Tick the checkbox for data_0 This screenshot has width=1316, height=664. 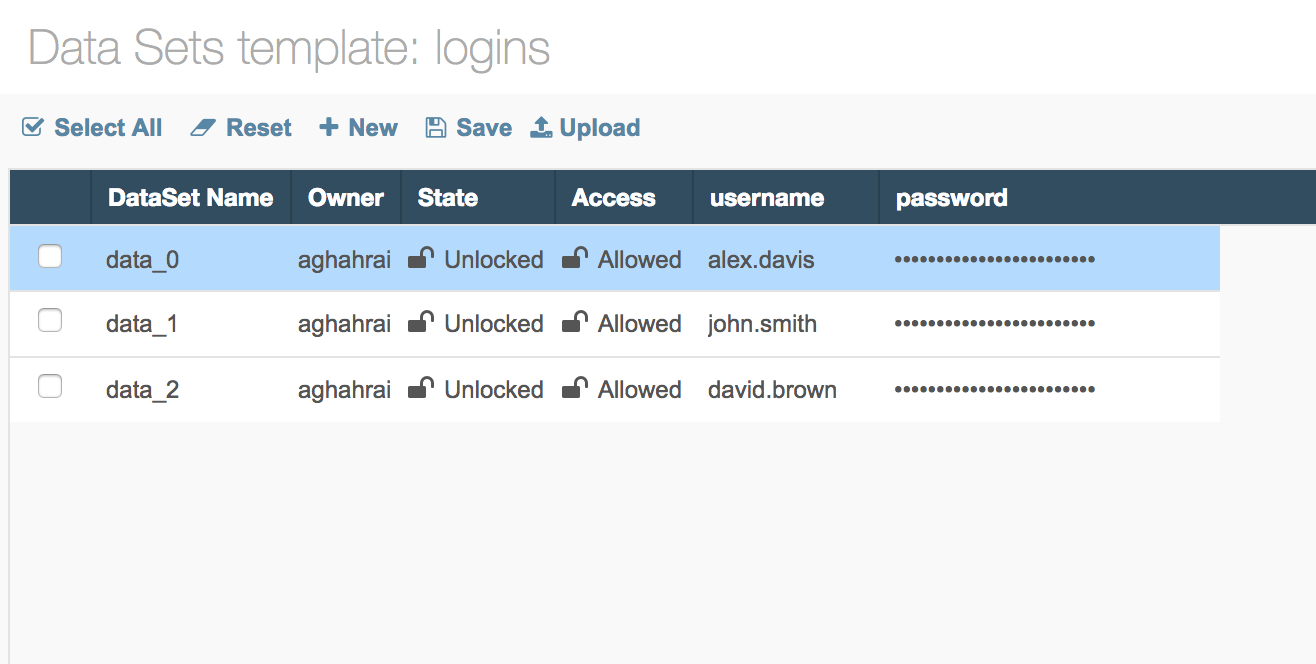pos(50,257)
